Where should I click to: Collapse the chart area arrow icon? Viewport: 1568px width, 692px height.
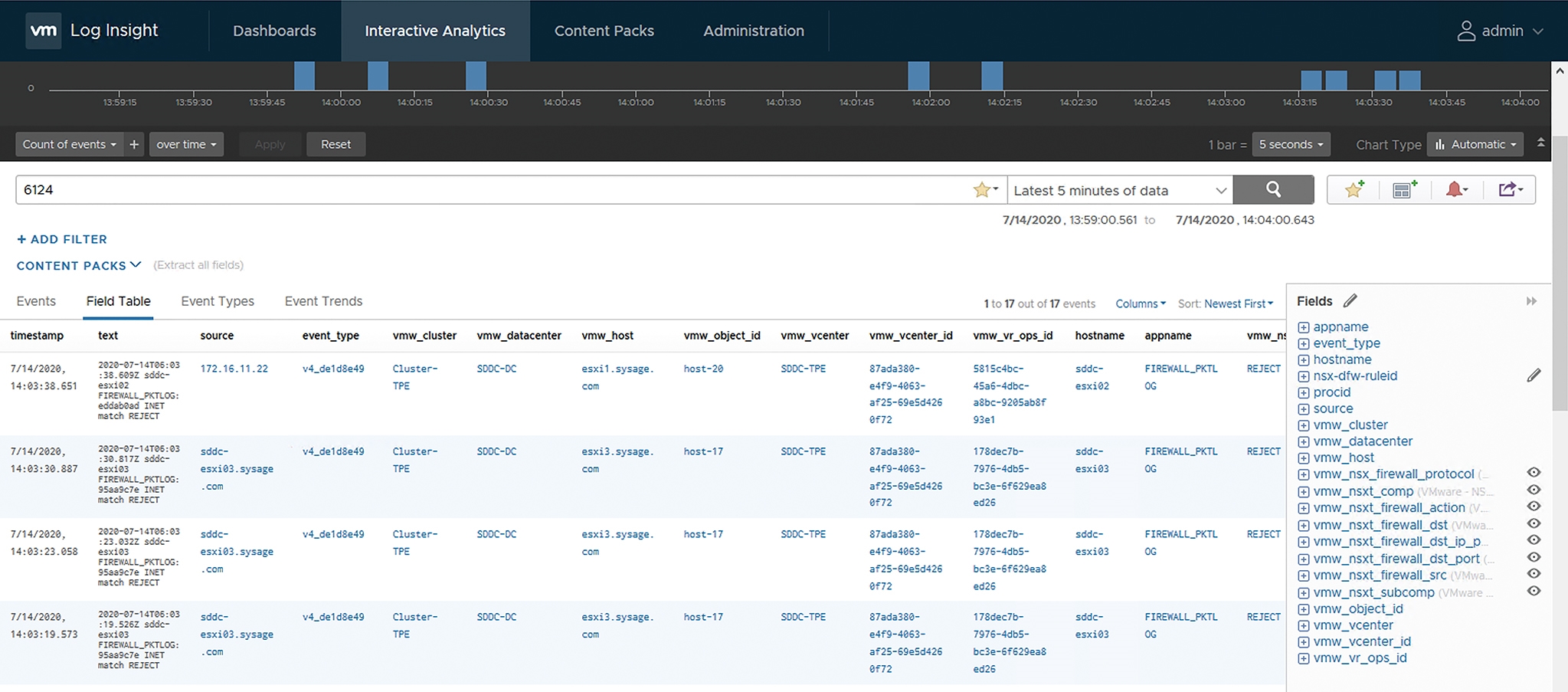[1540, 143]
